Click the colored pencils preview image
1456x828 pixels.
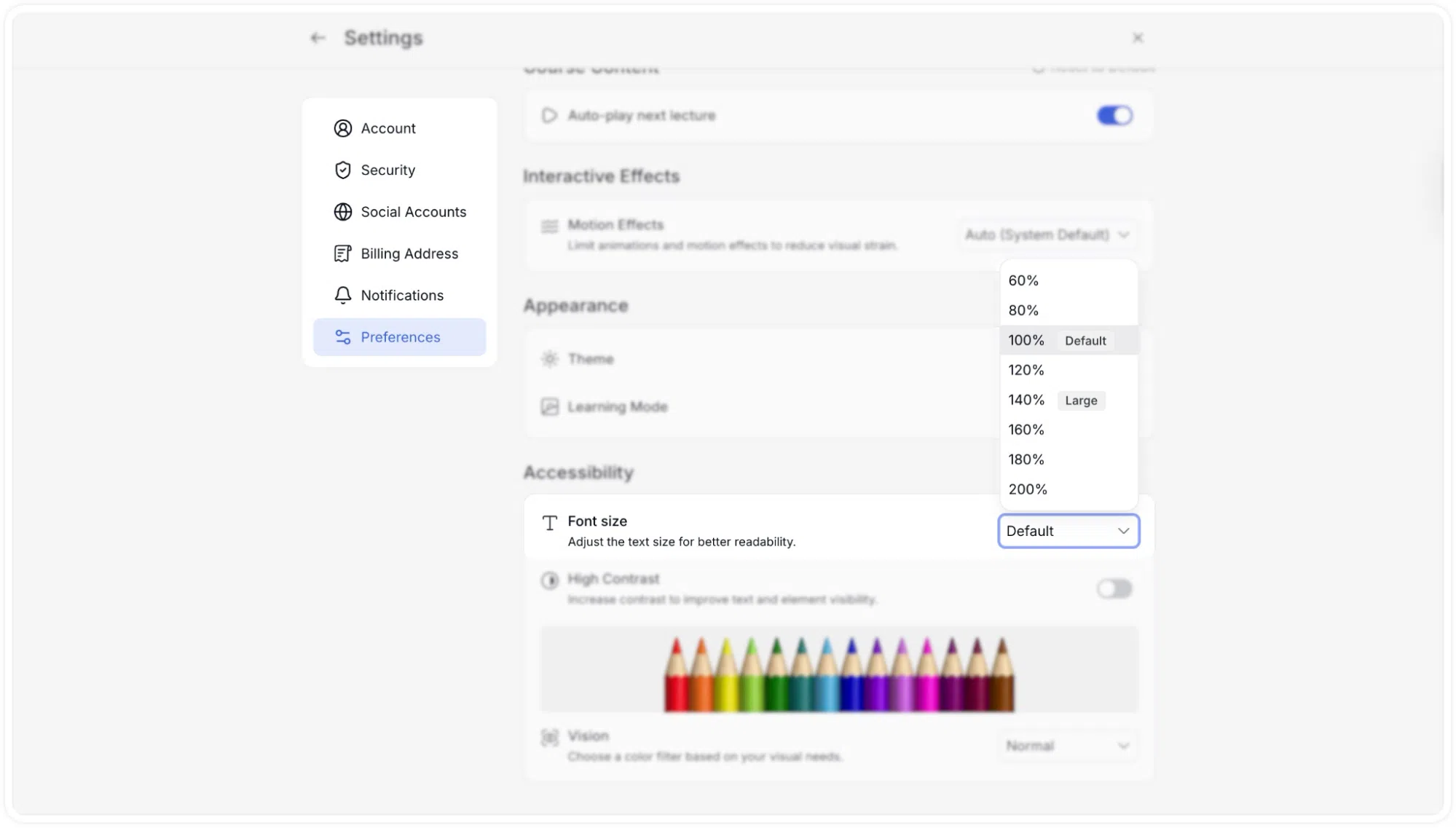point(839,669)
